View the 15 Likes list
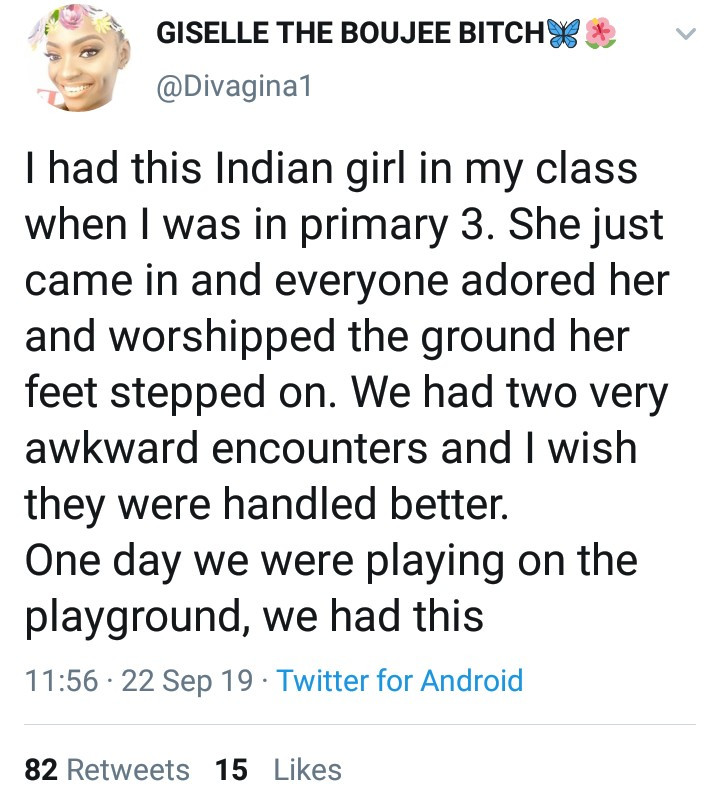 coord(278,770)
